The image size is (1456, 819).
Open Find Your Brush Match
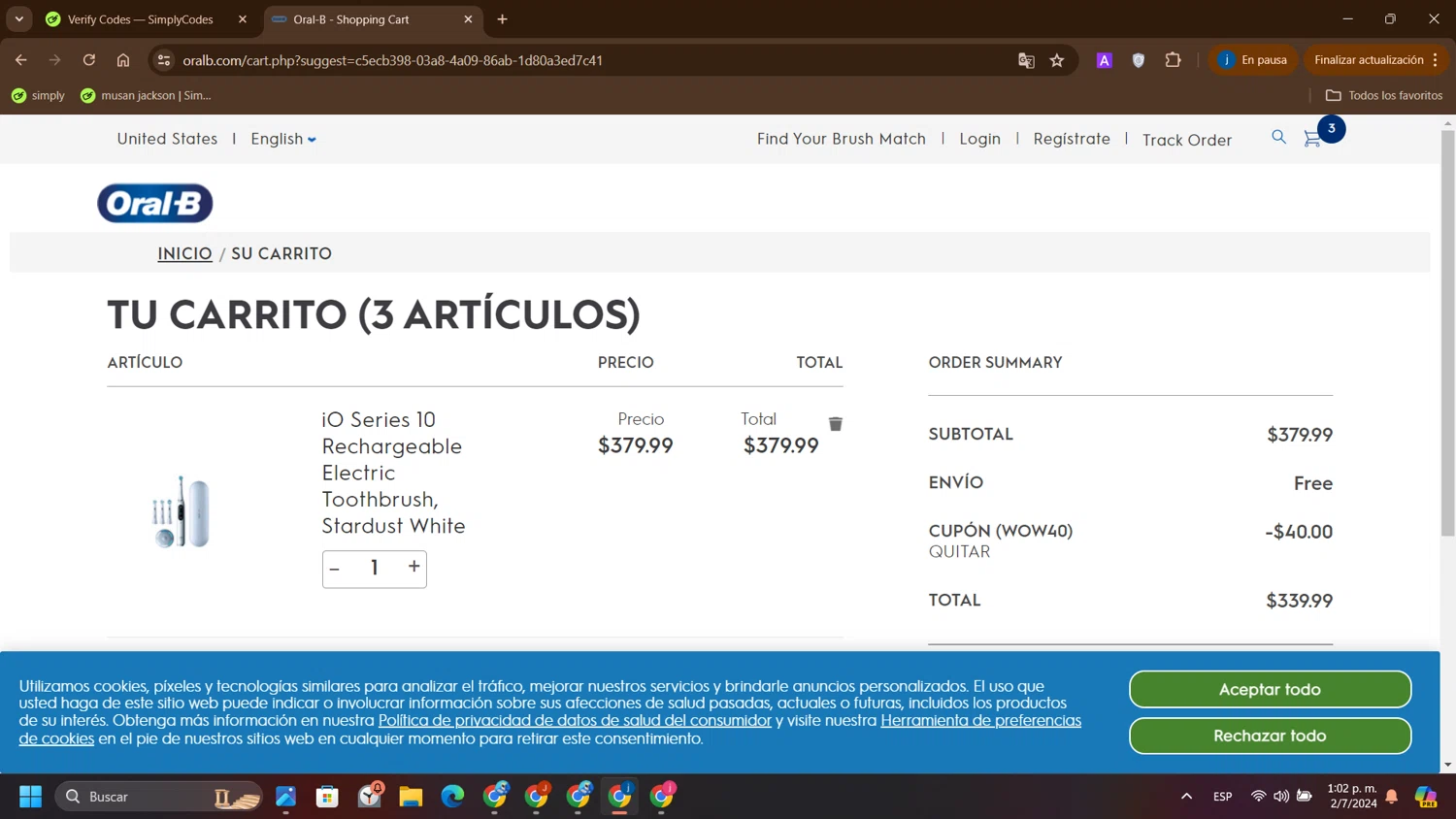tap(842, 139)
